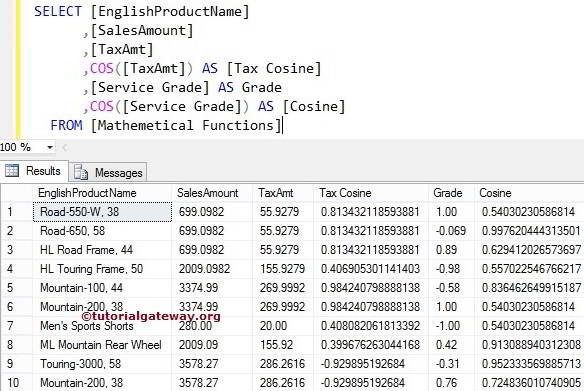The width and height of the screenshot is (584, 391).
Task: Click the 0.399676263044168 tax cosine cell
Action: [x=371, y=345]
